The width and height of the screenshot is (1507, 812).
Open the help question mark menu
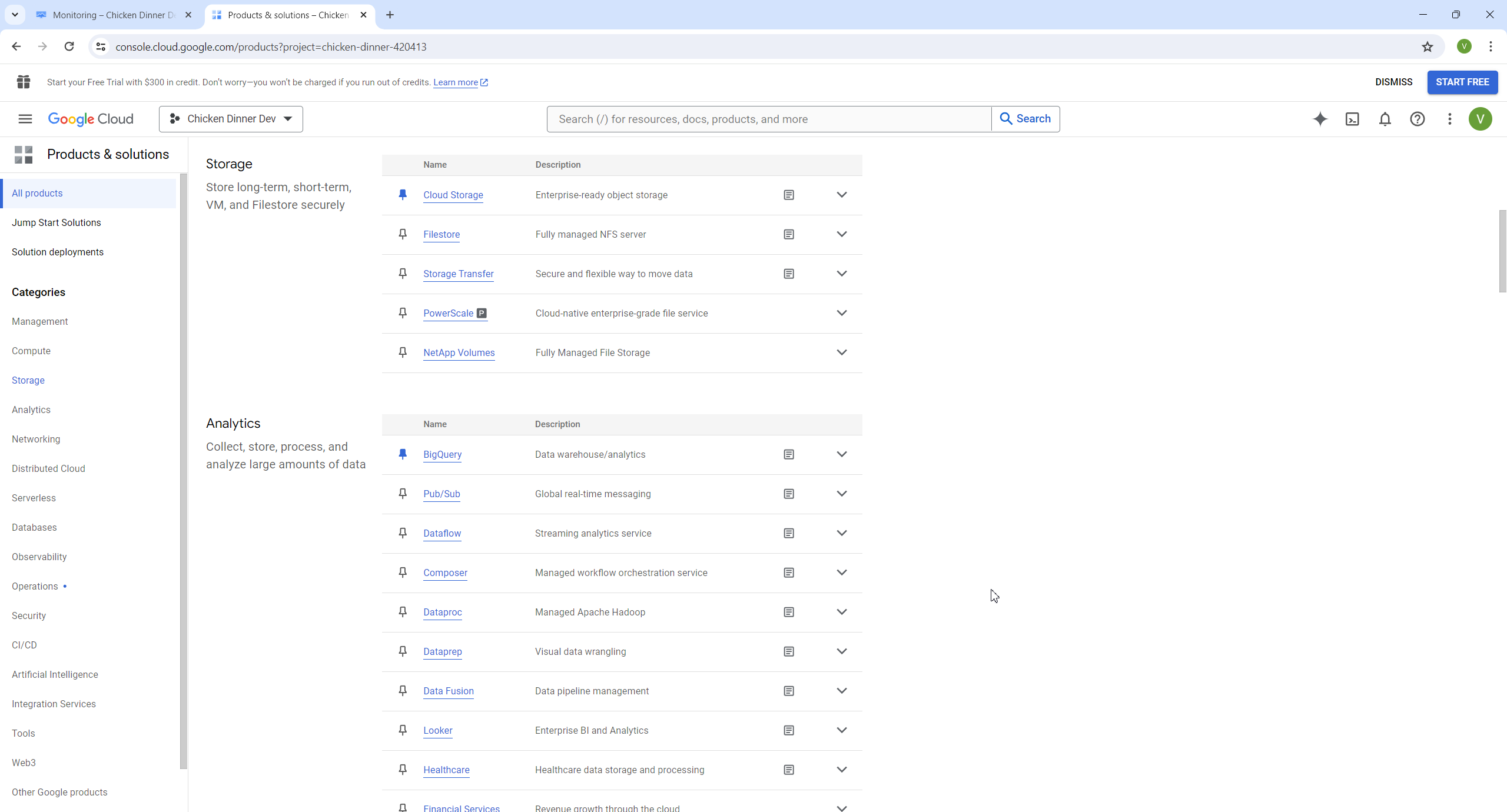1417,119
